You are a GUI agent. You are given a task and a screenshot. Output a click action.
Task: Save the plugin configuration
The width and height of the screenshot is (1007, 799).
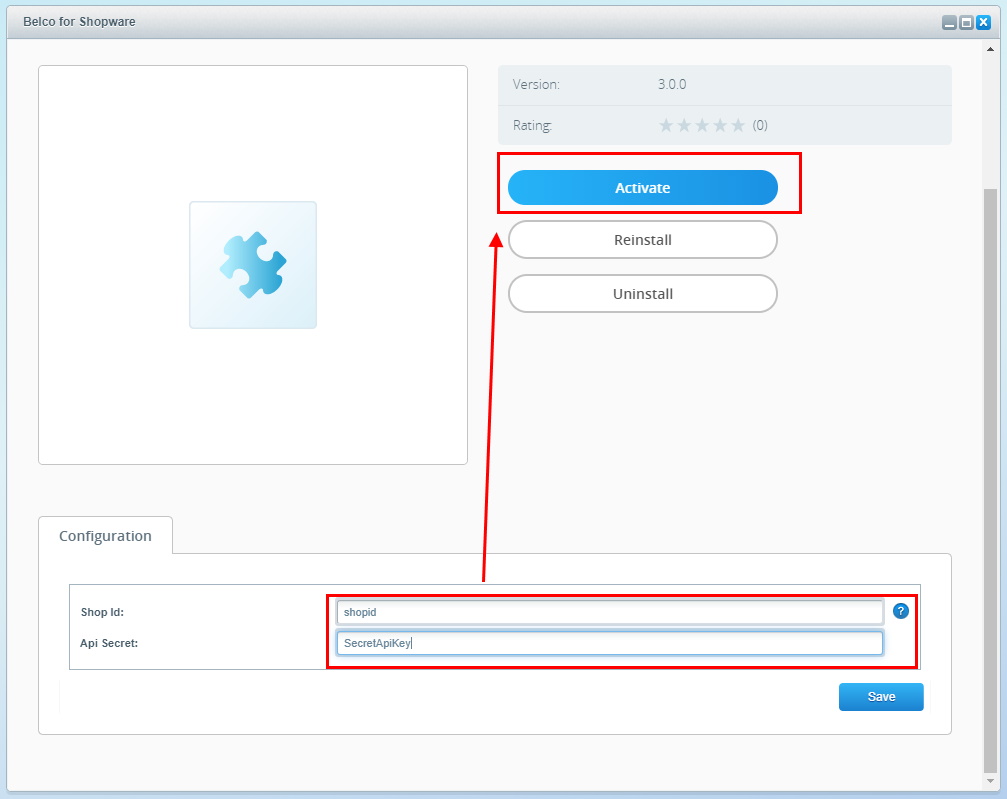point(880,697)
